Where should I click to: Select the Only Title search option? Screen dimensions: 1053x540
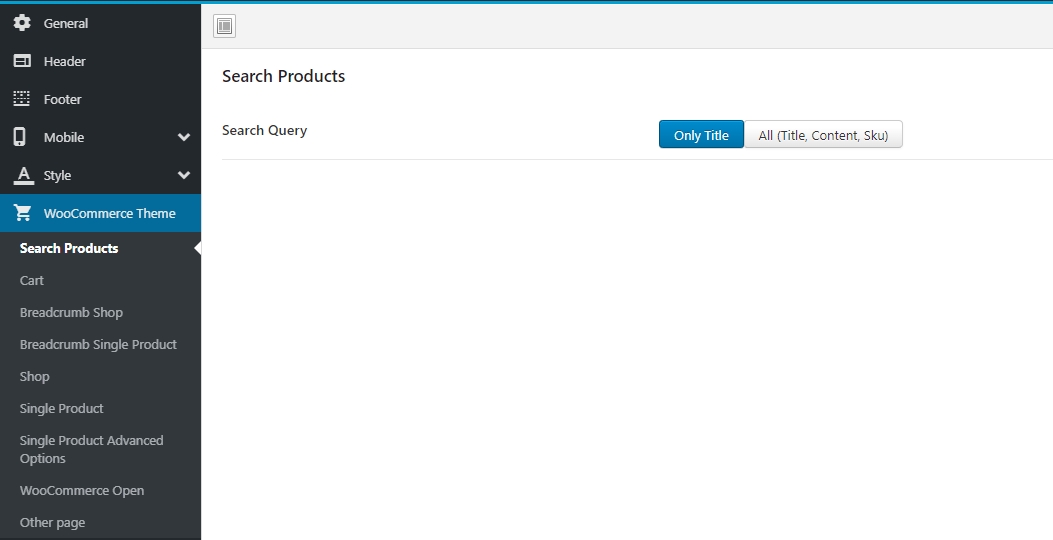(701, 135)
